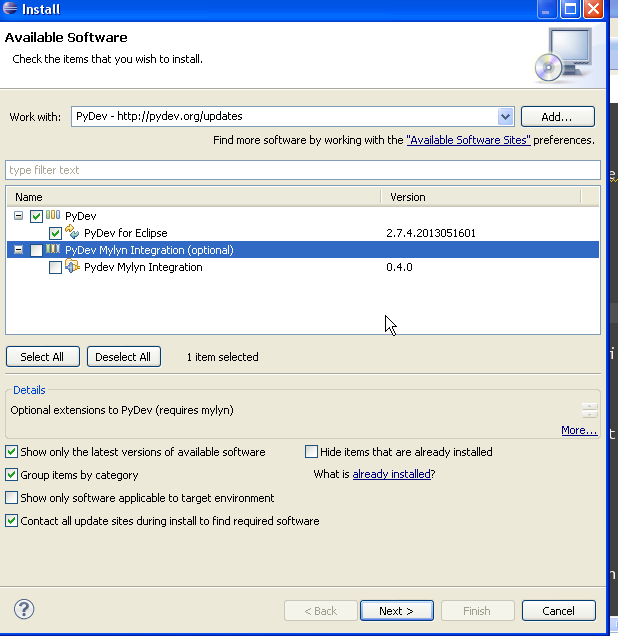Select the PyDev category row label
Screen dimensions: 618x636
tap(80, 216)
